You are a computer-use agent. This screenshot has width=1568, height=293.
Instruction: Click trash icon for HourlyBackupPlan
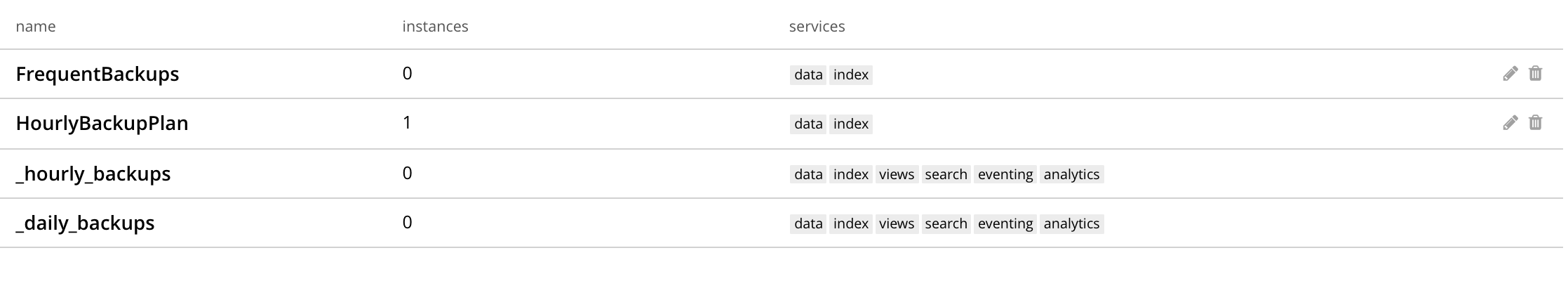pyautogui.click(x=1536, y=123)
